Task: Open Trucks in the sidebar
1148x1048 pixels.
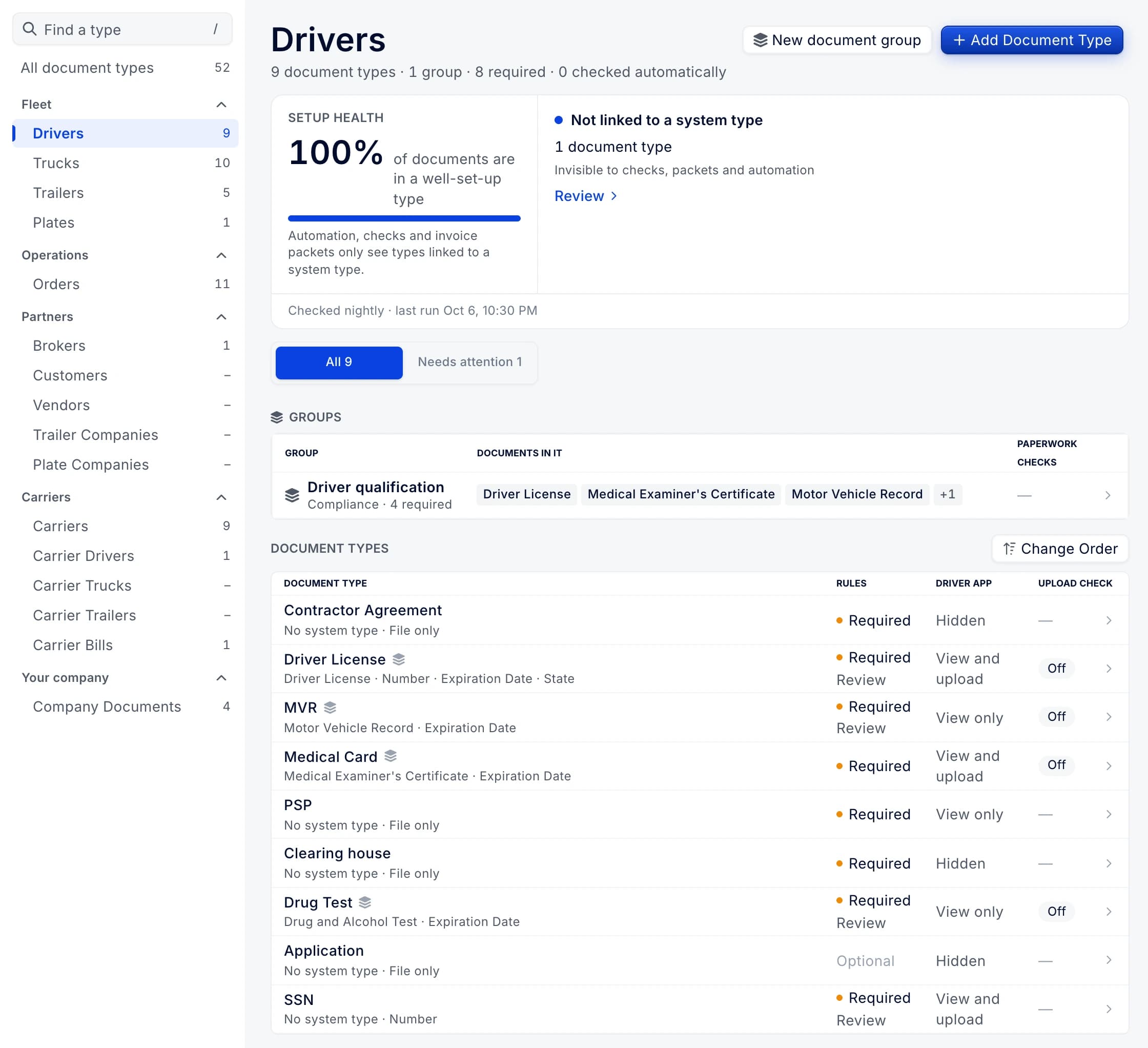Action: coord(125,163)
